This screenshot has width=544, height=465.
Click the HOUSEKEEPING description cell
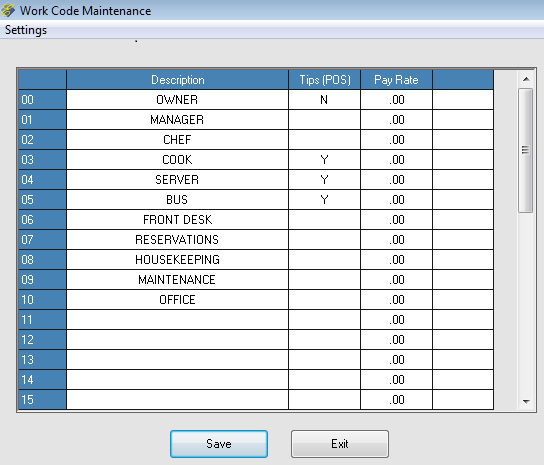(x=177, y=260)
